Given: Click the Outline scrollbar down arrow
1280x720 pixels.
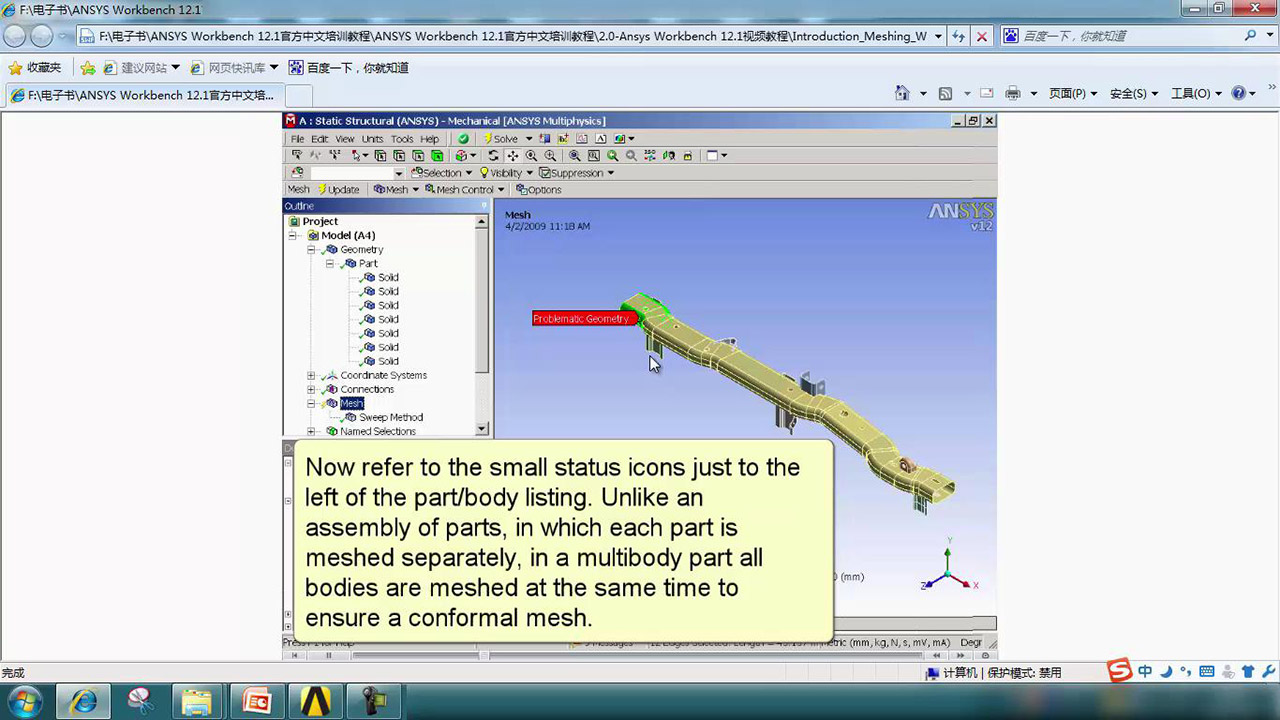Looking at the screenshot, I should [483, 429].
